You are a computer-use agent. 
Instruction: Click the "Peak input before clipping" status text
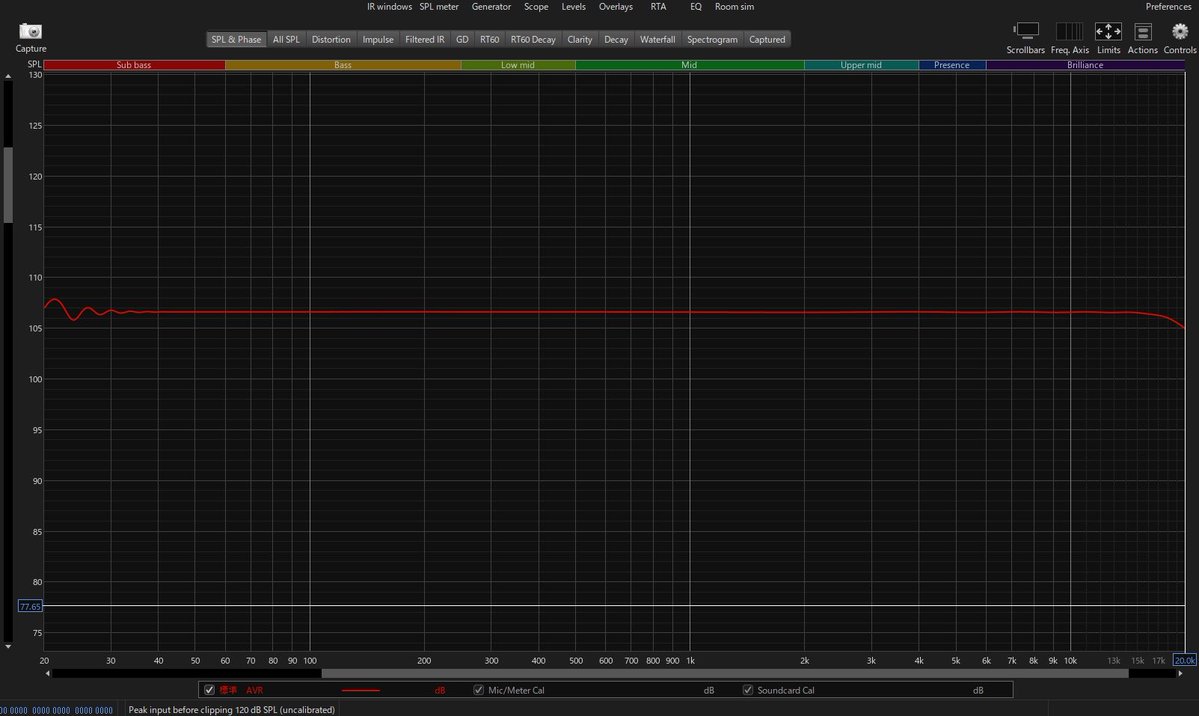click(232, 710)
